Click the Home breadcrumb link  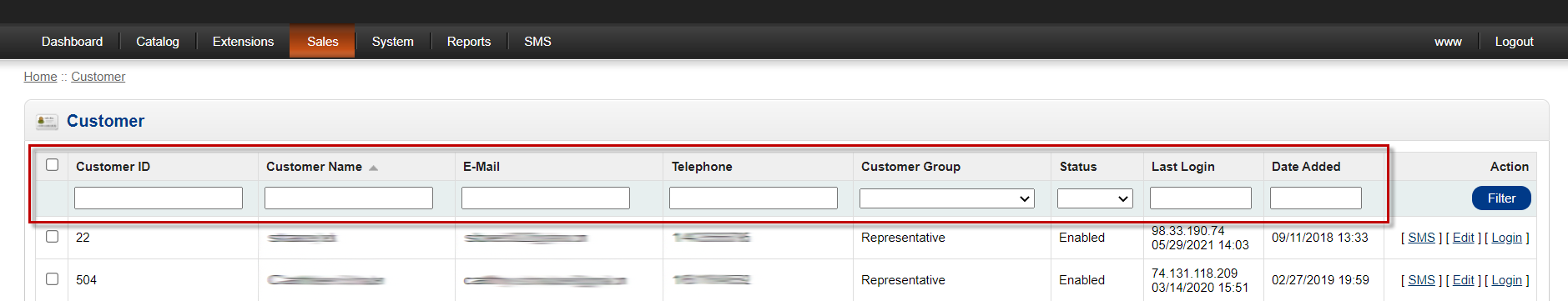(40, 77)
